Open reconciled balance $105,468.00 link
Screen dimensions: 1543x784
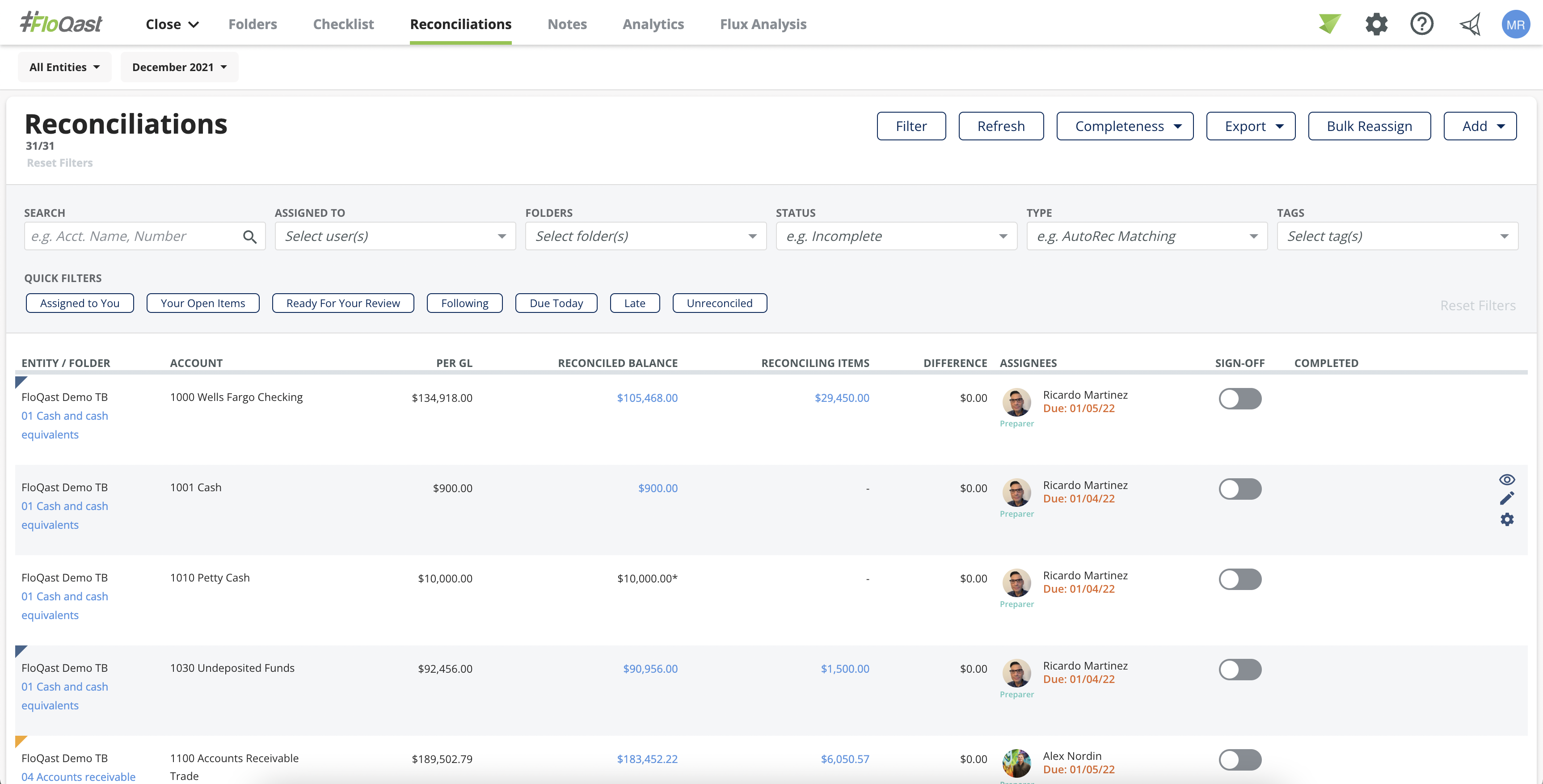click(x=647, y=398)
